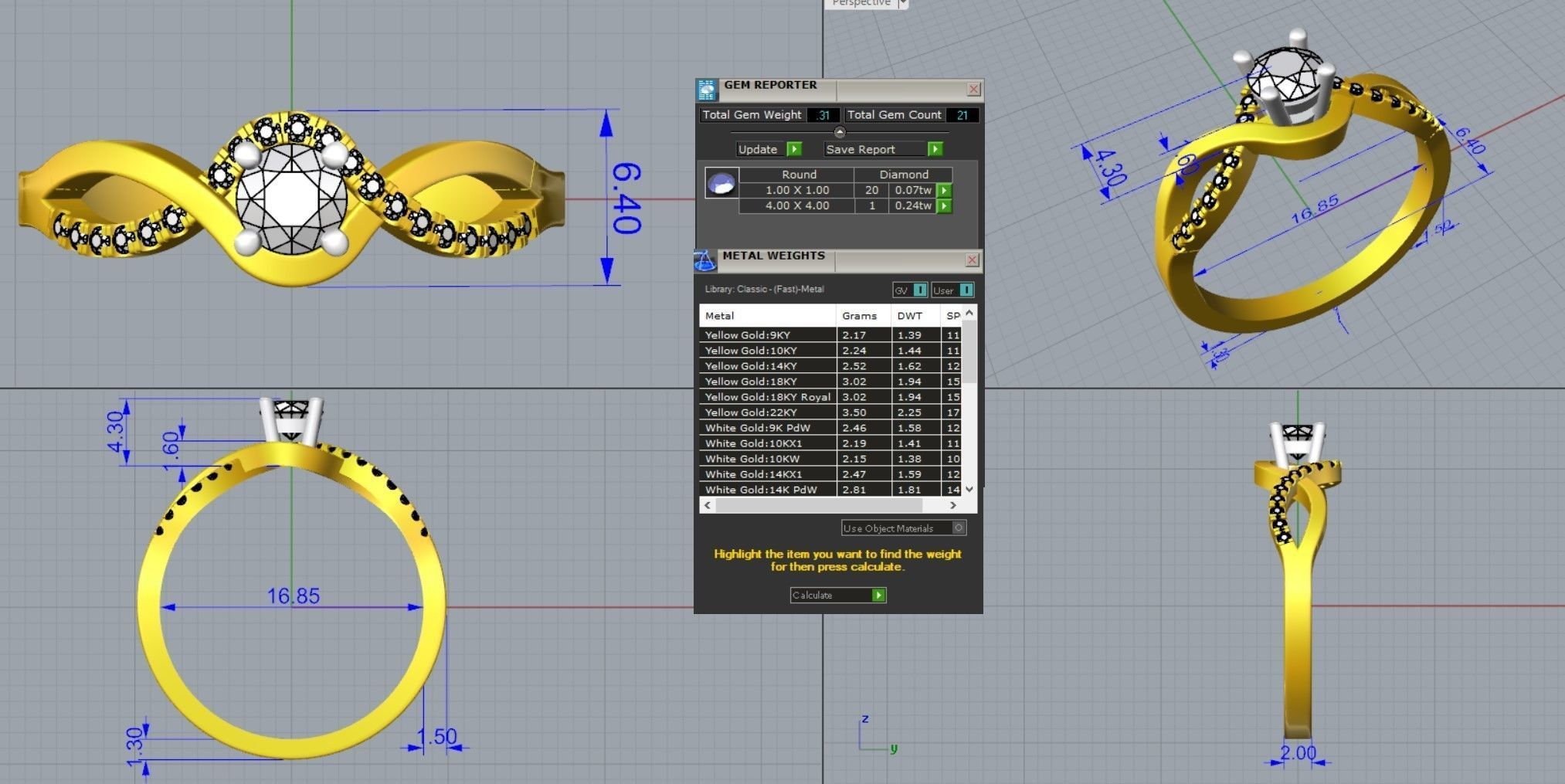
Task: Select the White Gold:10KX1 row
Action: coord(830,443)
